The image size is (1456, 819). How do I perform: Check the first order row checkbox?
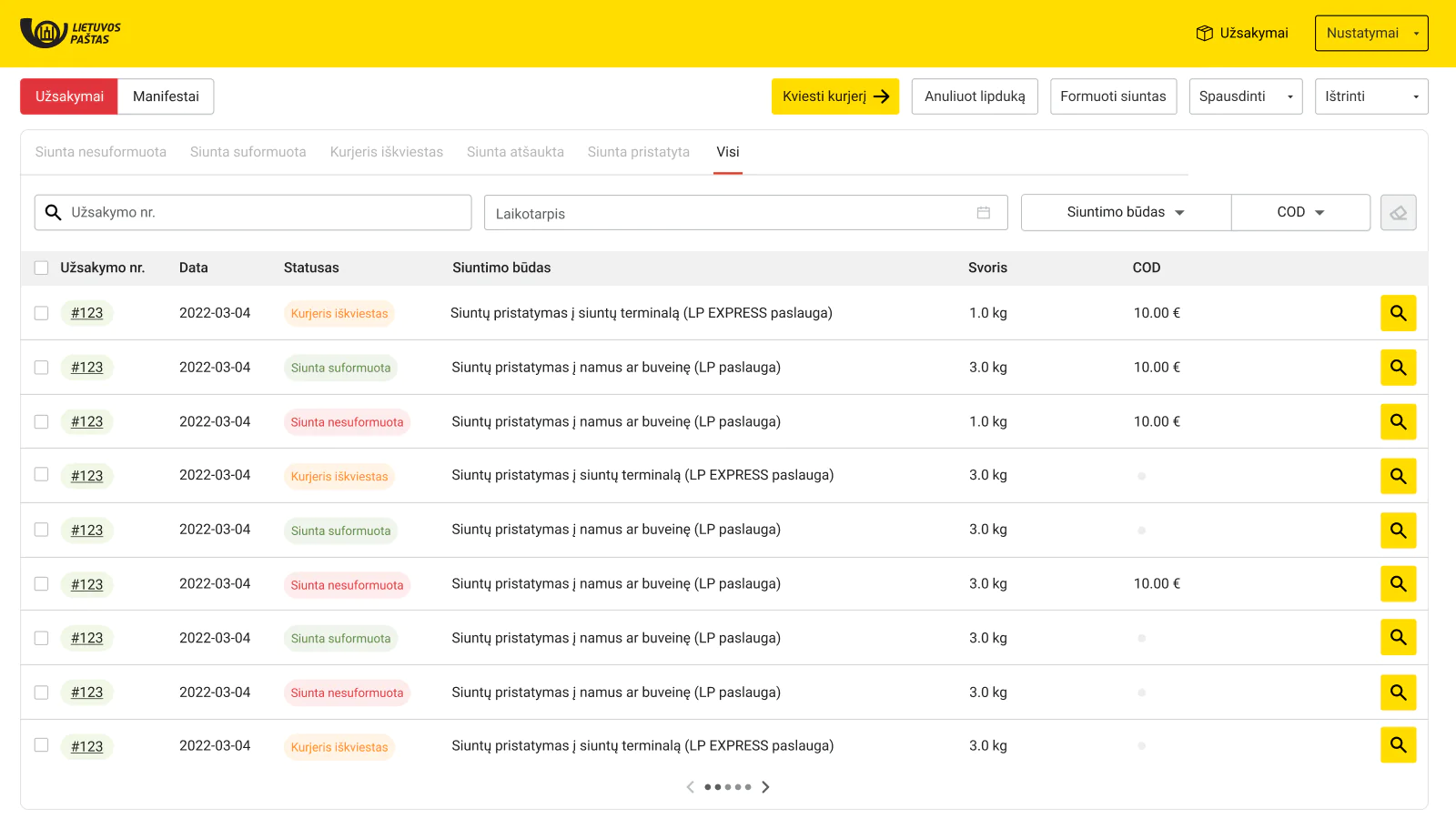(x=41, y=313)
